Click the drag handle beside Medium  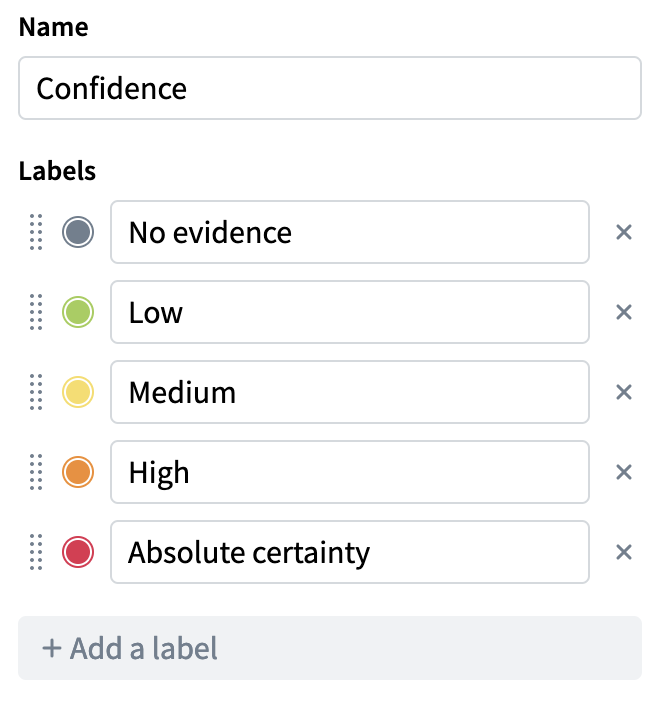pos(36,392)
